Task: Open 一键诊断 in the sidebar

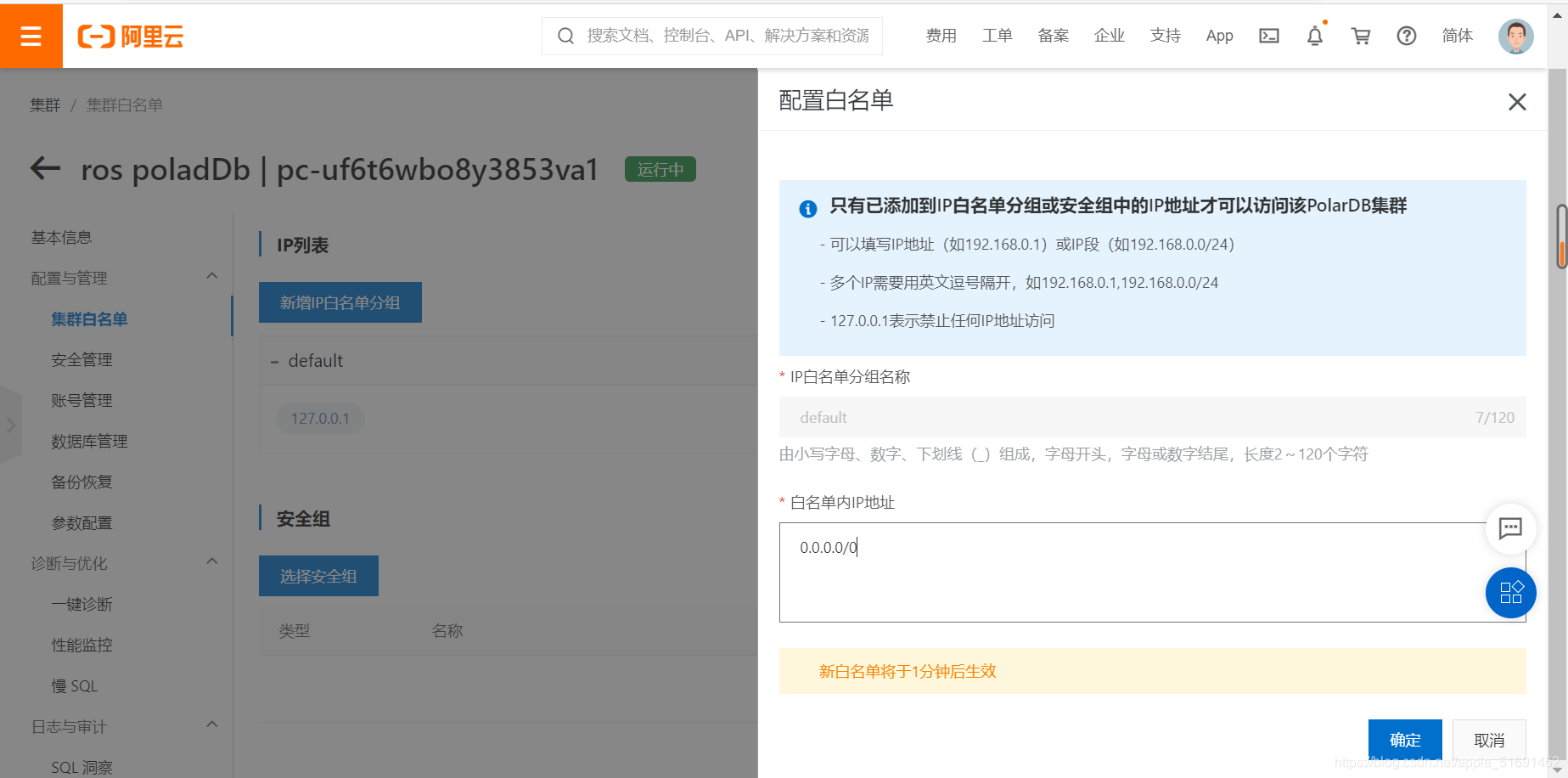Action: click(x=81, y=605)
